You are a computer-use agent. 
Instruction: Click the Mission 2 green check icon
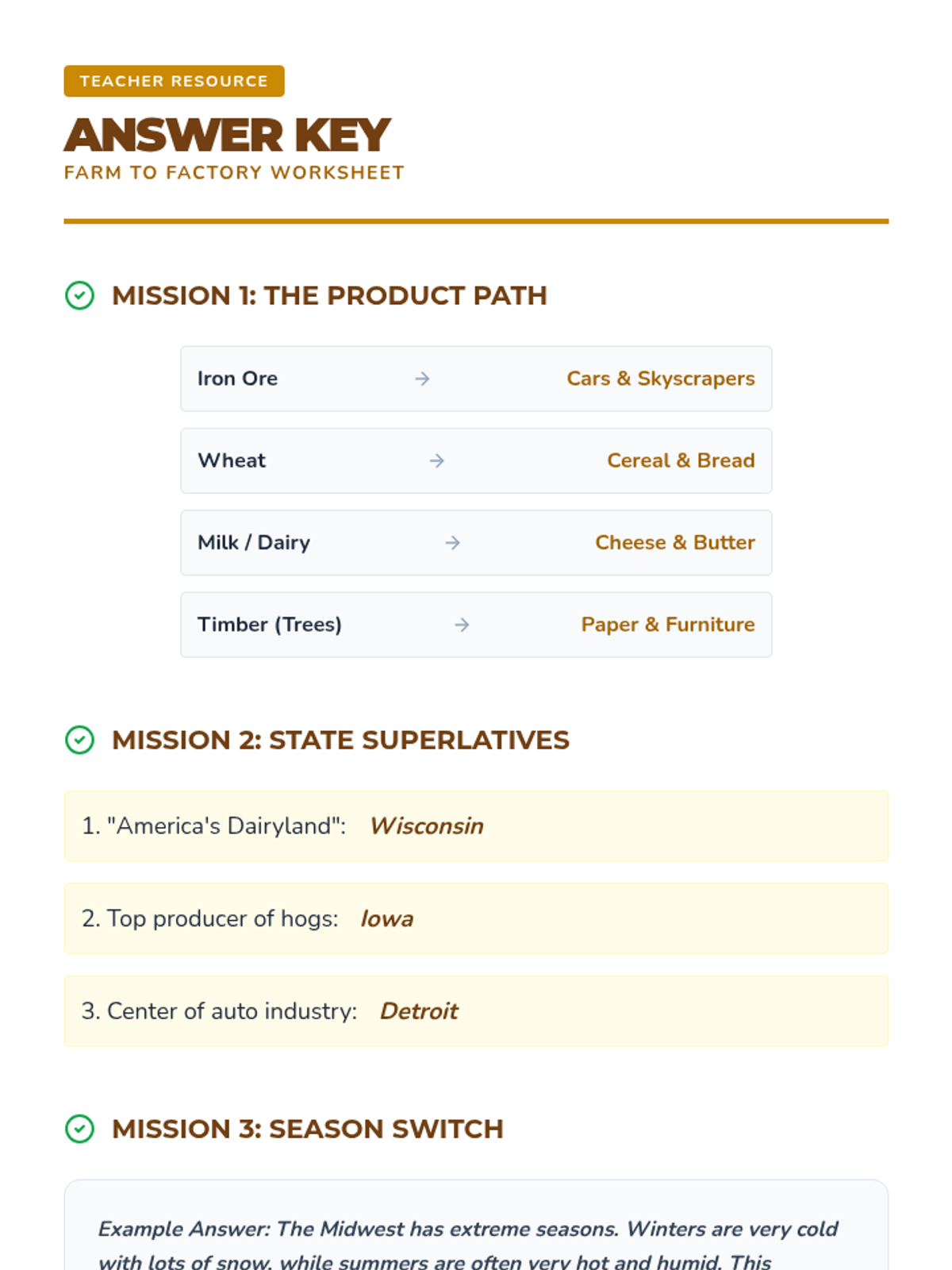tap(79, 740)
